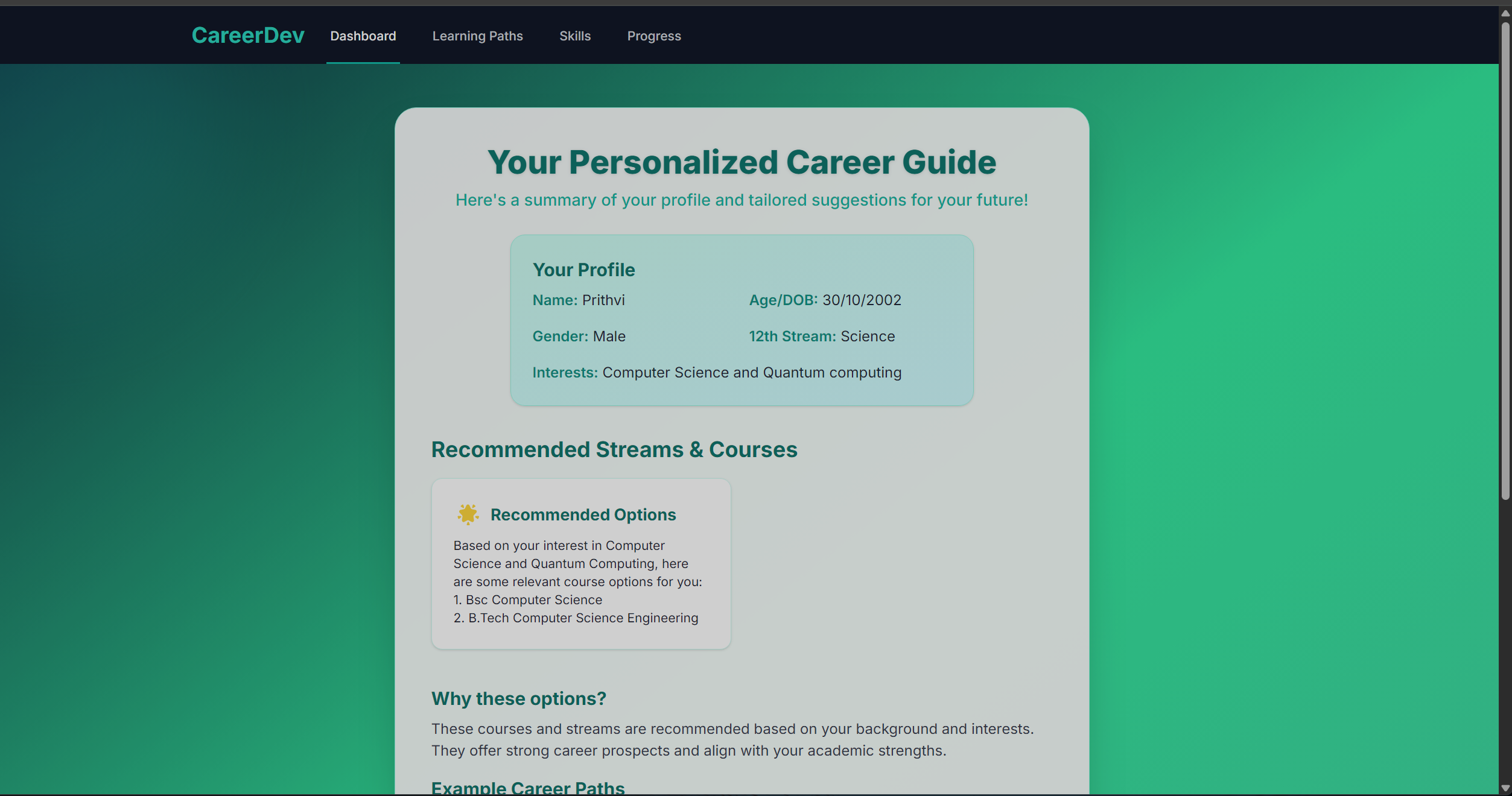The width and height of the screenshot is (1512, 796).
Task: Click the Name value Prithvi
Action: point(603,300)
